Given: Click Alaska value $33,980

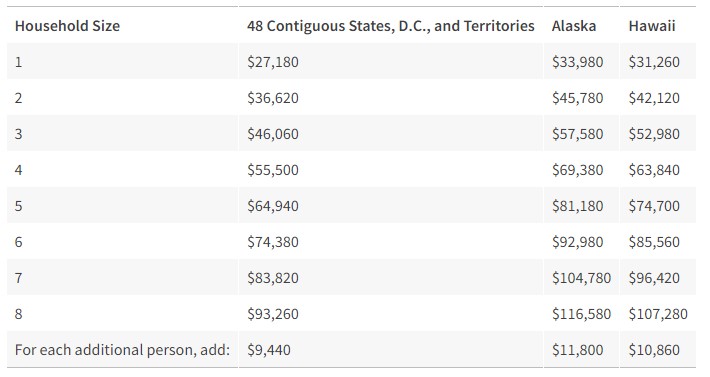Looking at the screenshot, I should pos(577,62).
